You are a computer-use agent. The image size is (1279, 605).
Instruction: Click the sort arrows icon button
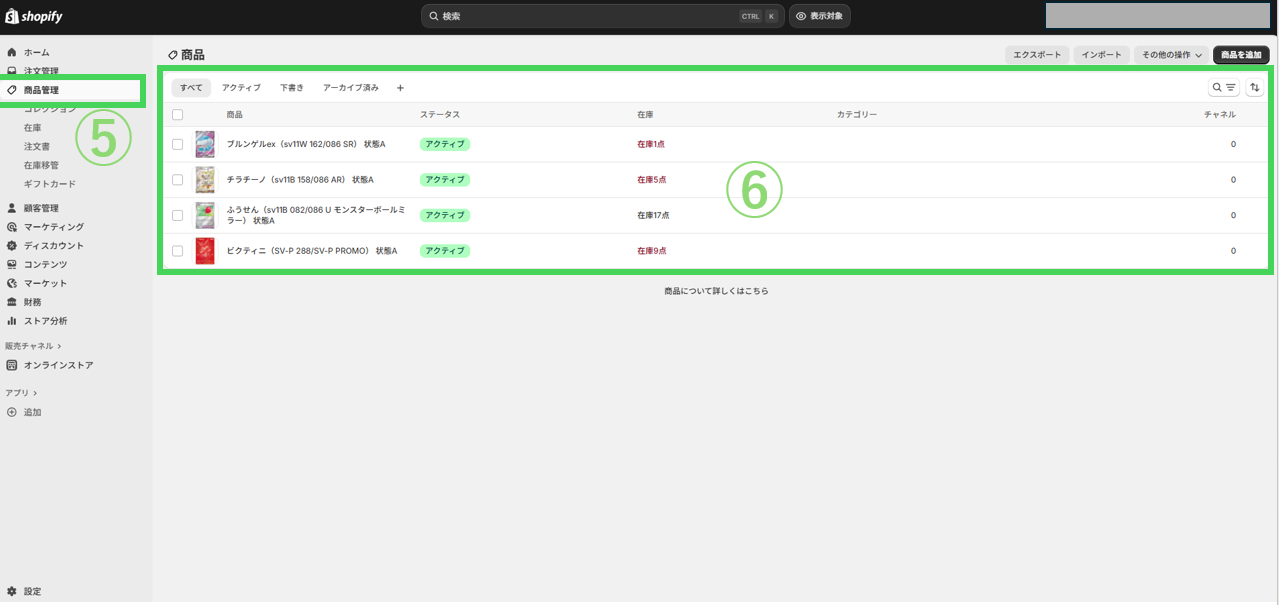[1255, 88]
